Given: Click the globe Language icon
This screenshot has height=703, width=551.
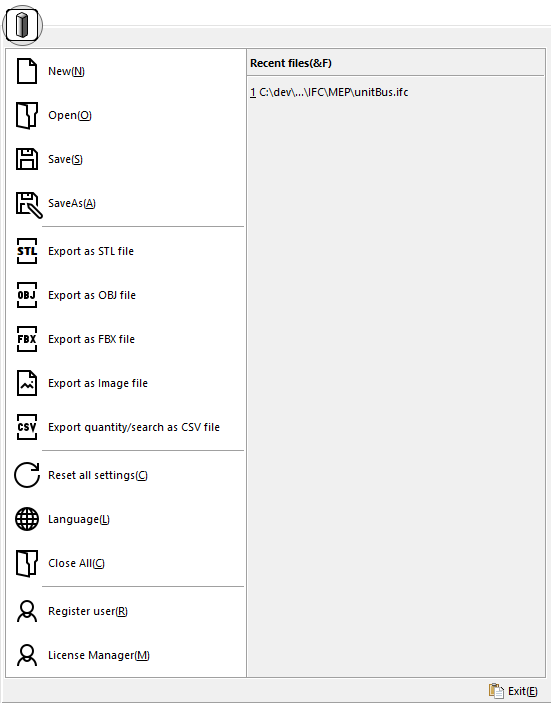Looking at the screenshot, I should tap(27, 519).
